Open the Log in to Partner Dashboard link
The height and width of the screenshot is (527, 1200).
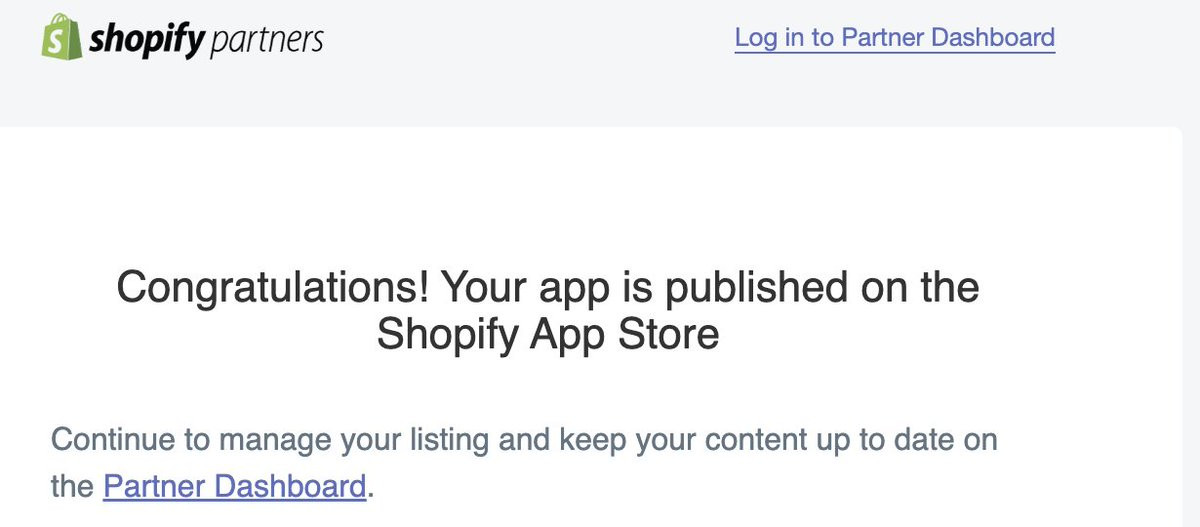[894, 38]
